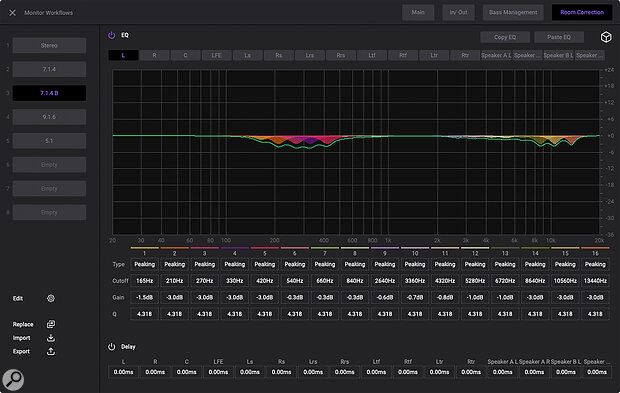Open band 16 filter Type dropdown
Viewport: 620px width, 393px height.
click(x=595, y=265)
